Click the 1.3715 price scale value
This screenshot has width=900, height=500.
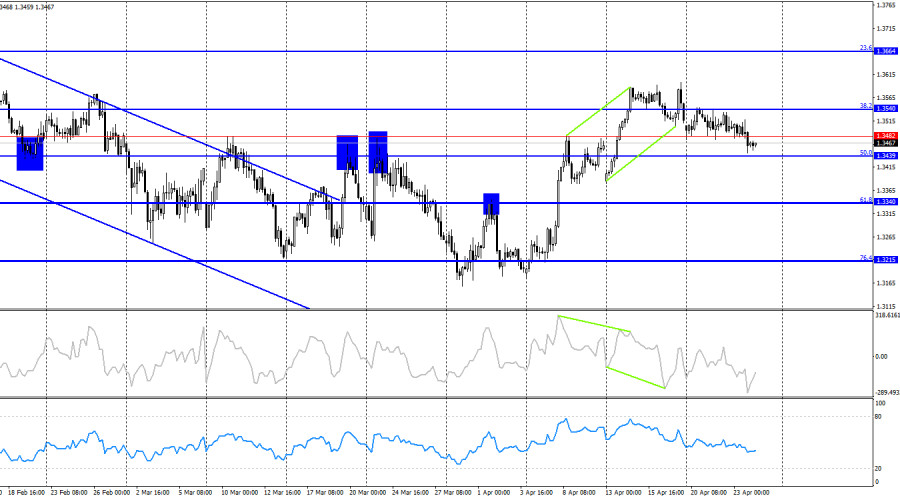click(x=886, y=28)
